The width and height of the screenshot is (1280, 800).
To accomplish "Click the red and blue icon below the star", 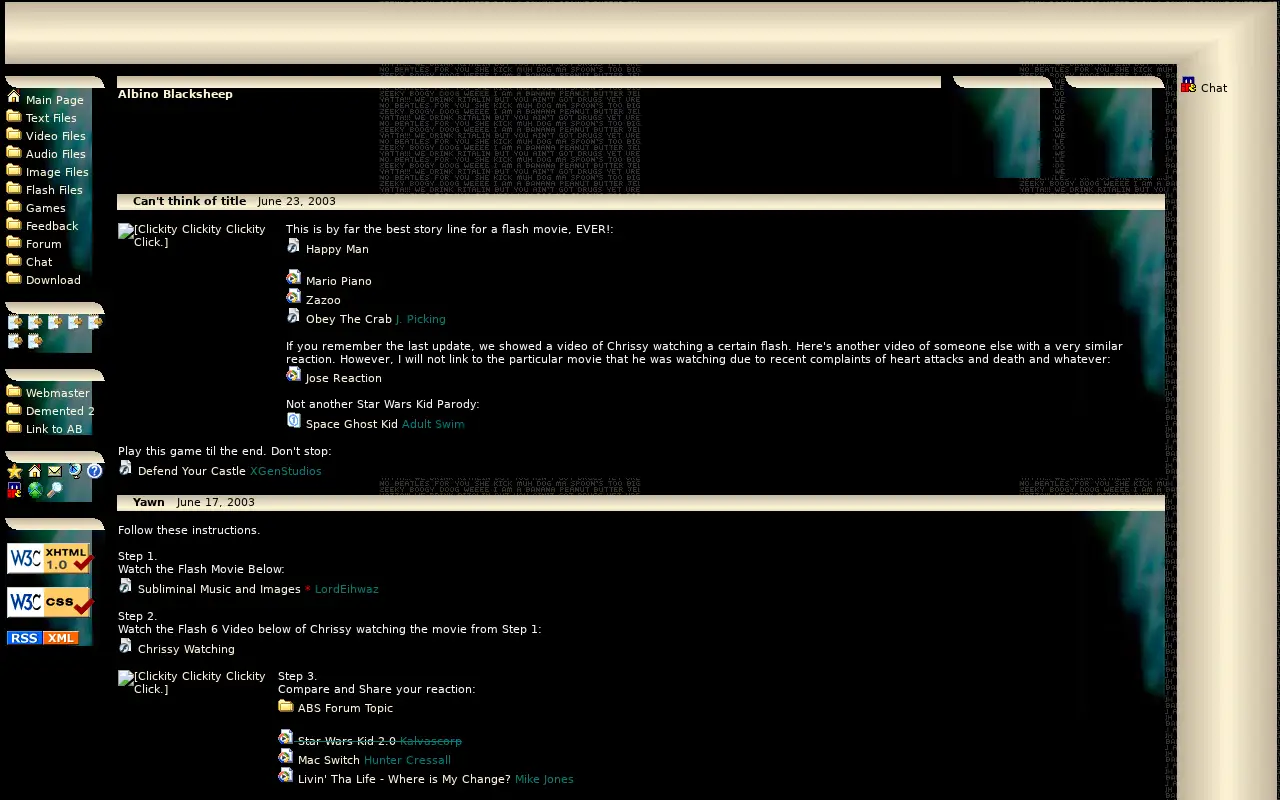I will 14,490.
